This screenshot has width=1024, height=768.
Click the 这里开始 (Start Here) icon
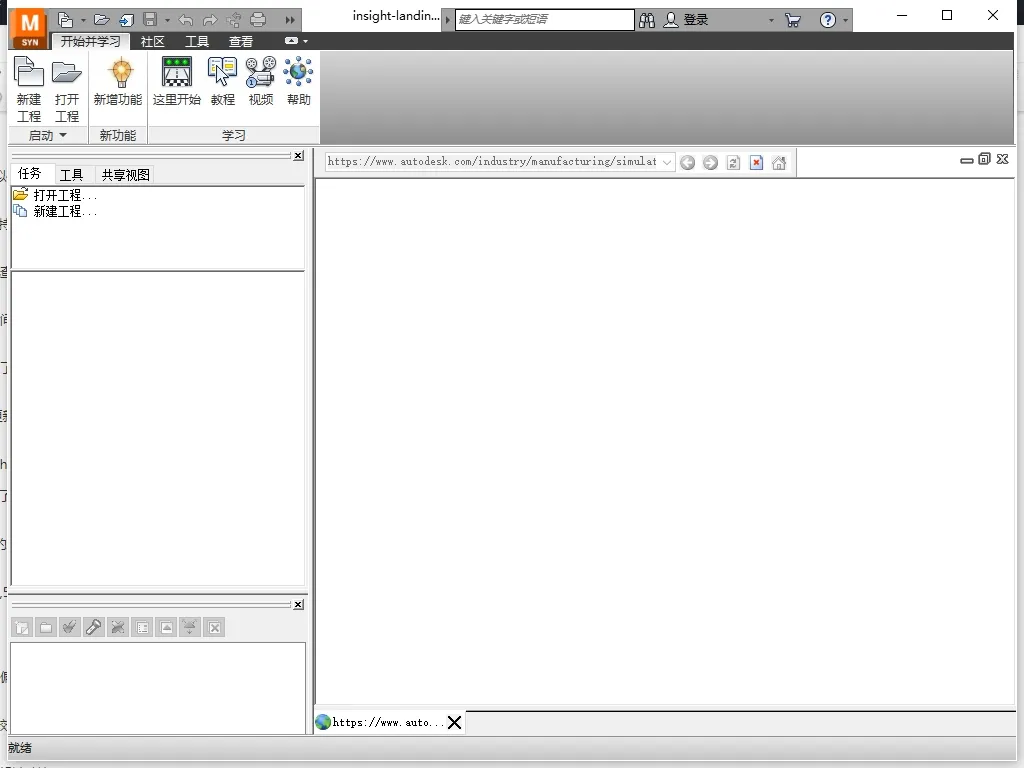click(177, 82)
